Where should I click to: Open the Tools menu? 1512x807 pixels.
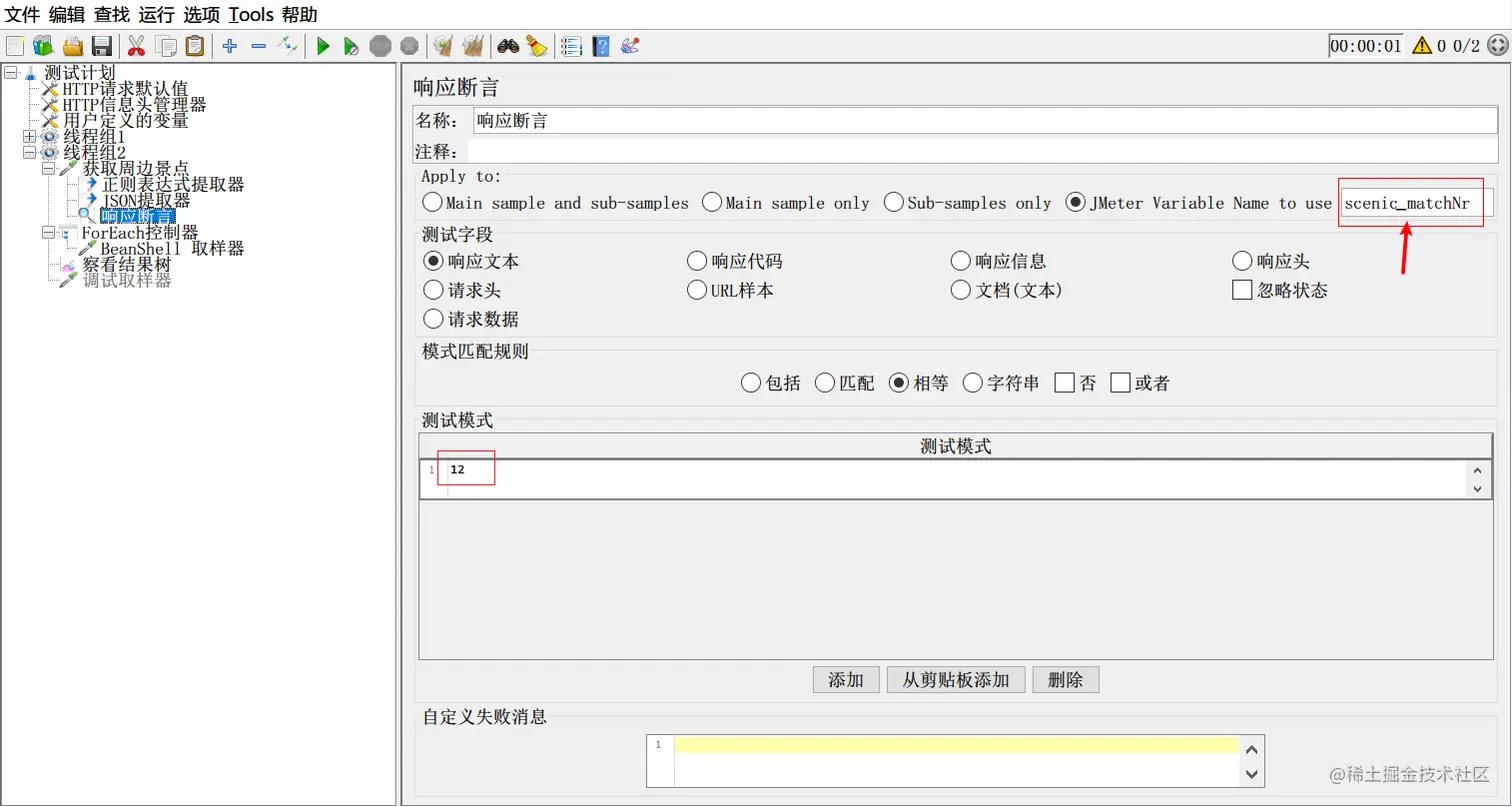pos(250,15)
